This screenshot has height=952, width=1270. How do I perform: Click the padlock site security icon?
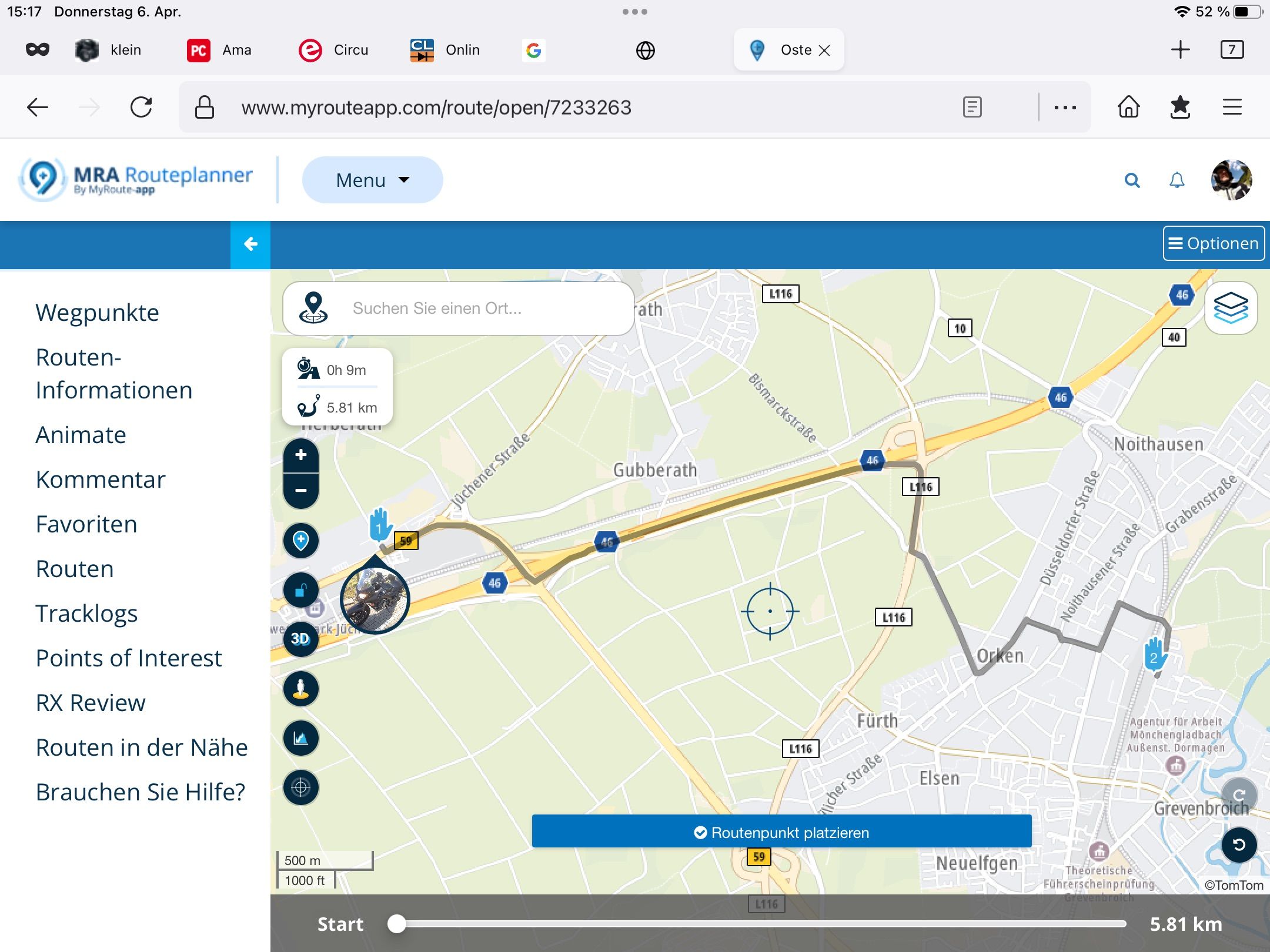(x=205, y=108)
